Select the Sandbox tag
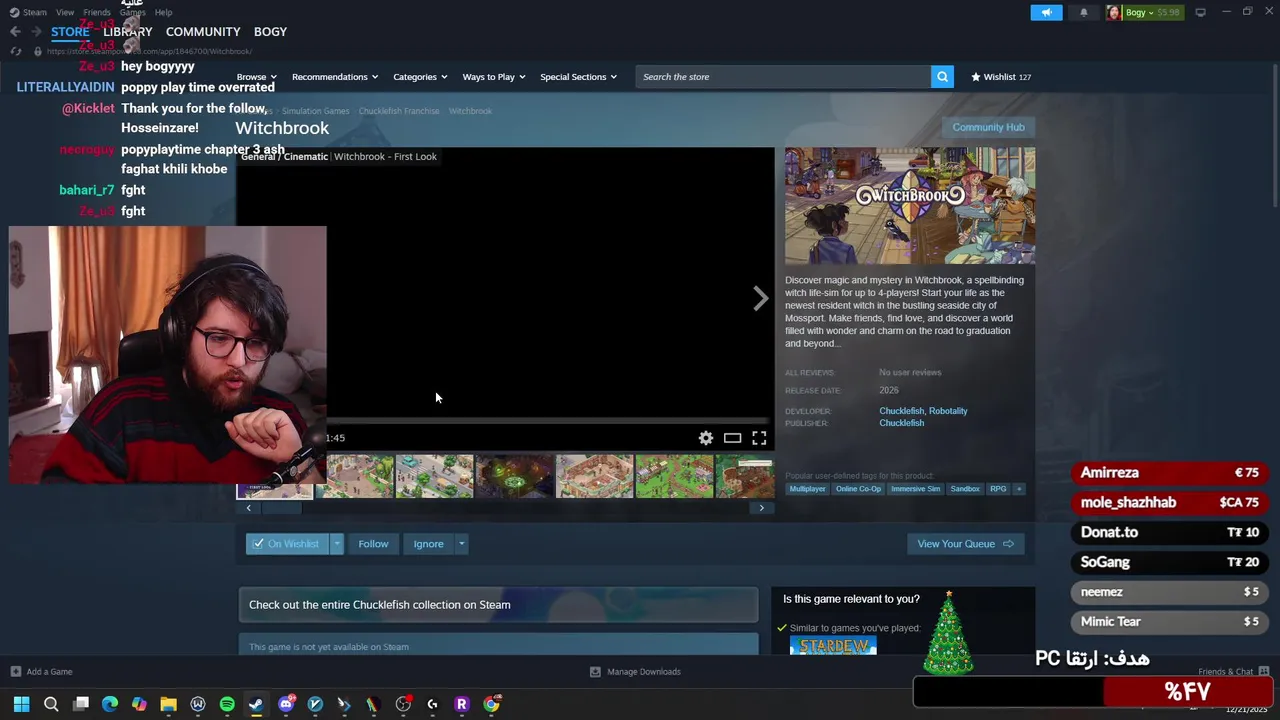The image size is (1280, 720). coord(965,489)
